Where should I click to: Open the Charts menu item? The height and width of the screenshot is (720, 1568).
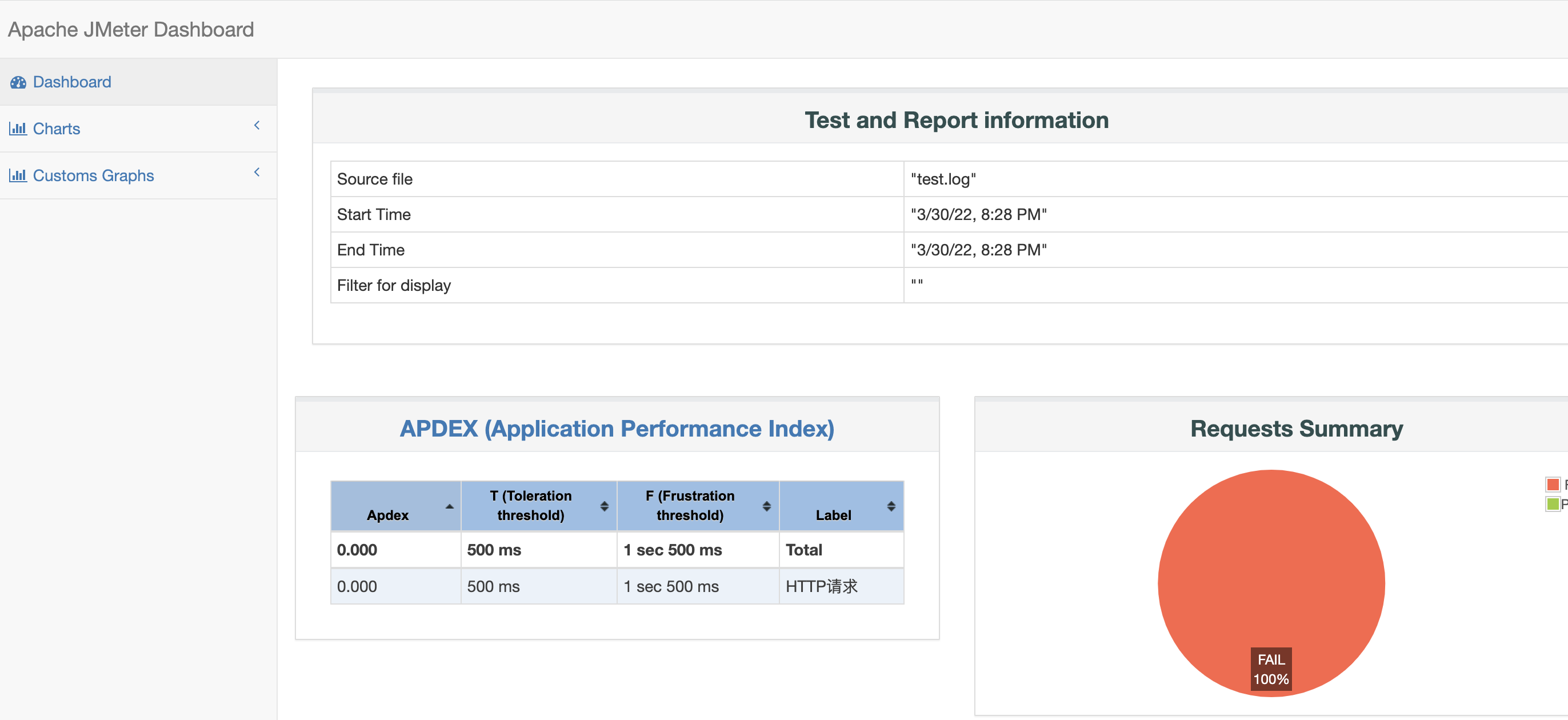tap(138, 129)
